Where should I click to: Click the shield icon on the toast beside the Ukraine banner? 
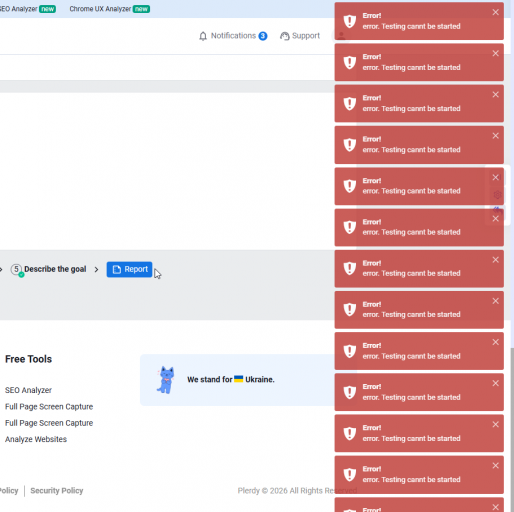(x=350, y=392)
